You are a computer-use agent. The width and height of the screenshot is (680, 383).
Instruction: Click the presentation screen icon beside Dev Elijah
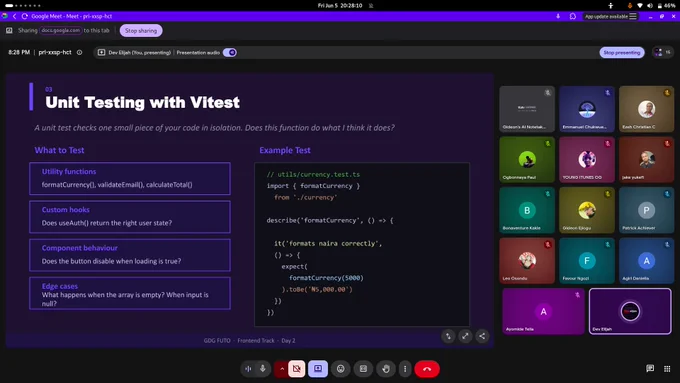click(101, 52)
